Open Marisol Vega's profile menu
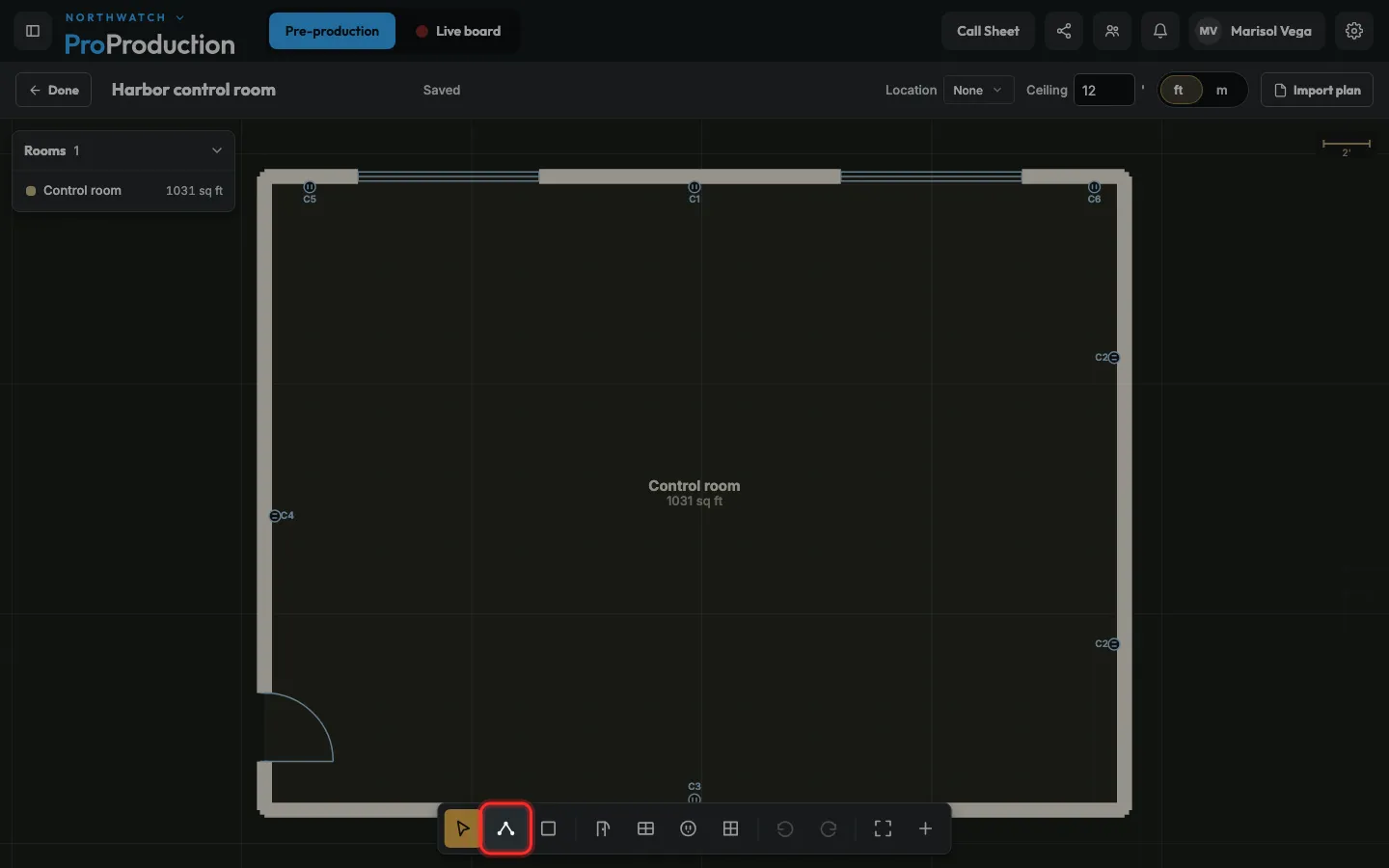Viewport: 1389px width, 868px height. coord(1257,31)
